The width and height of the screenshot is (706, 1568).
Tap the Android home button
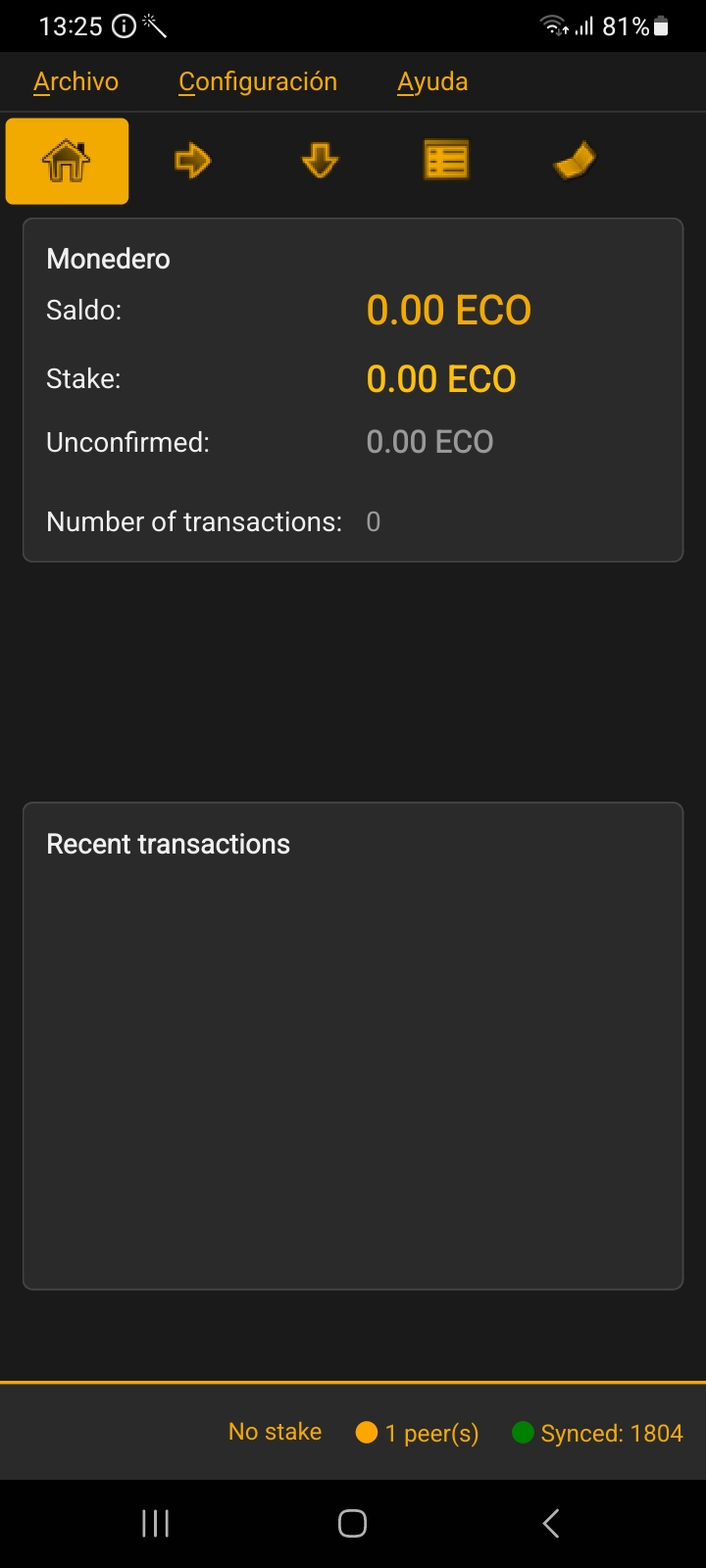pos(352,1523)
